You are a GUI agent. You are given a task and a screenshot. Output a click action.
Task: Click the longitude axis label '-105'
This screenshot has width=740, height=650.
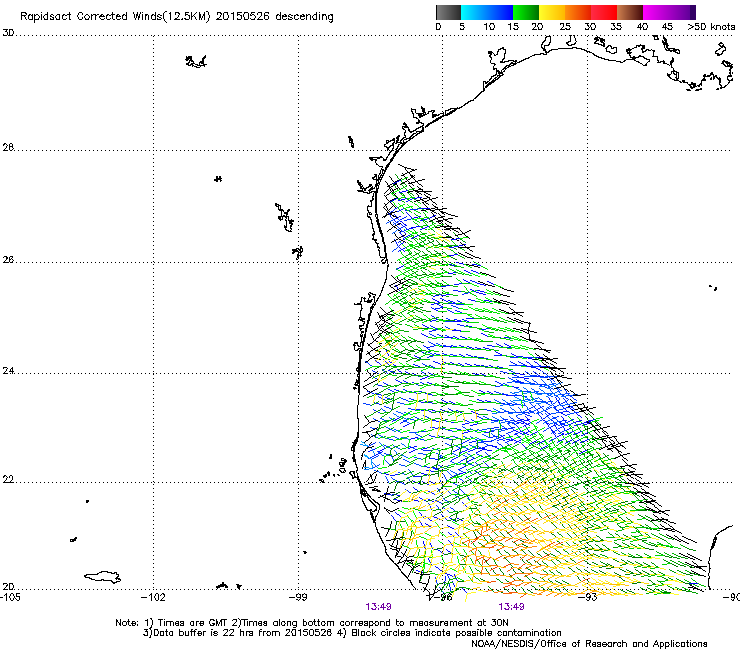pos(10,597)
